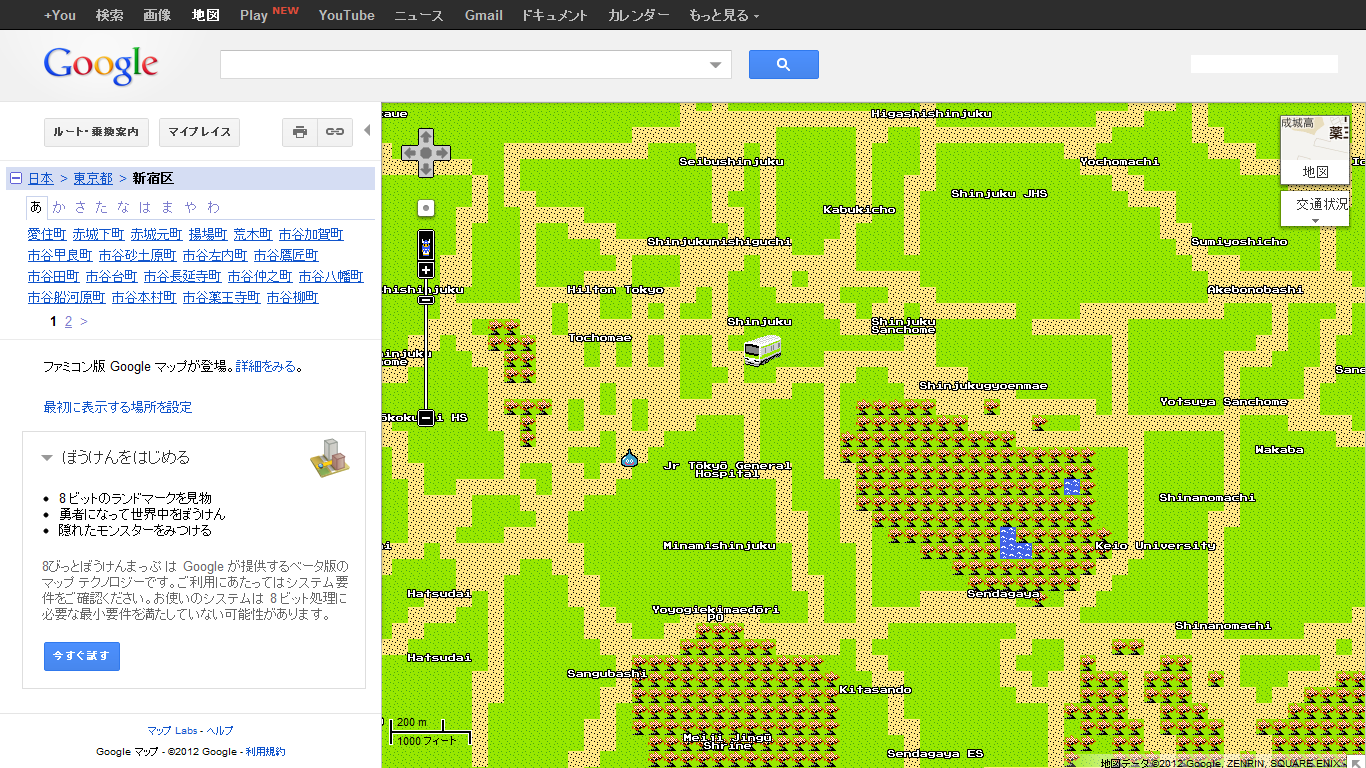Collapse the ぼうけんをはじめる section triangle
Viewport: 1366px width, 768px height.
[x=46, y=458]
